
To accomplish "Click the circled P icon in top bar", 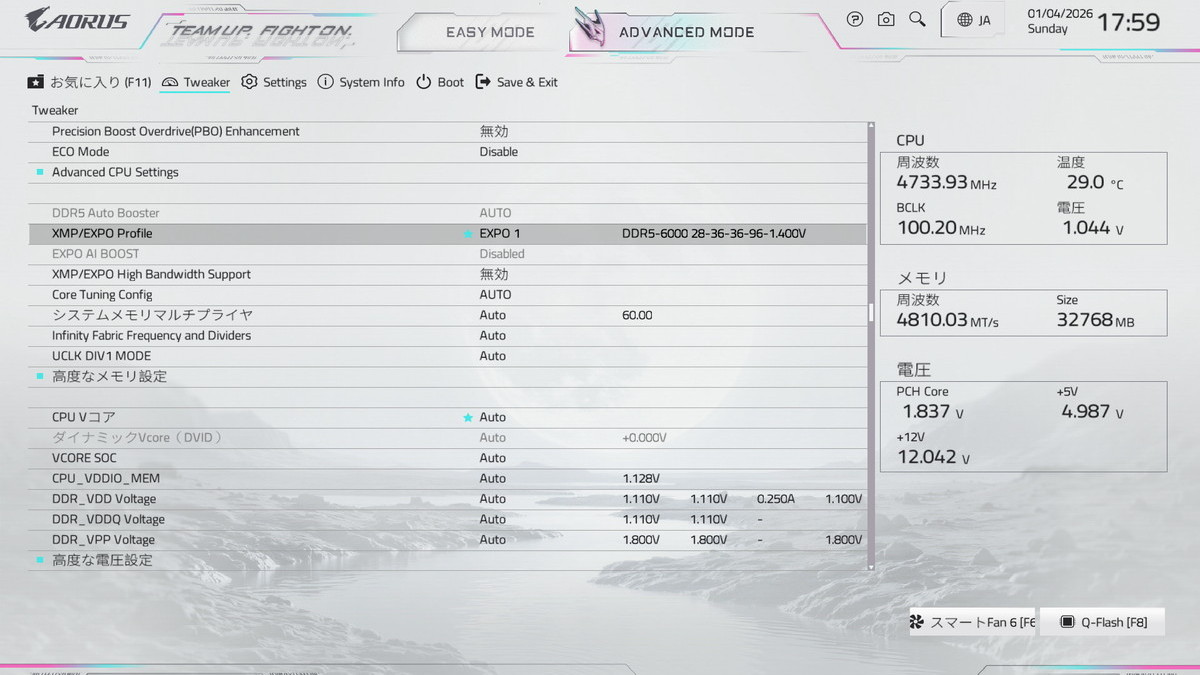I will pos(855,19).
